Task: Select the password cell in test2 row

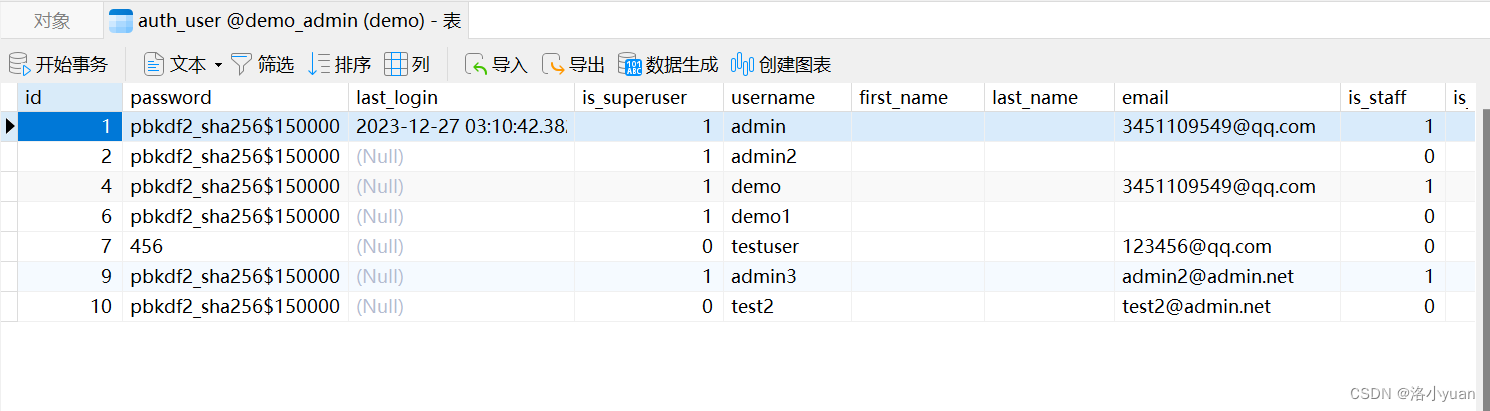Action: point(235,306)
